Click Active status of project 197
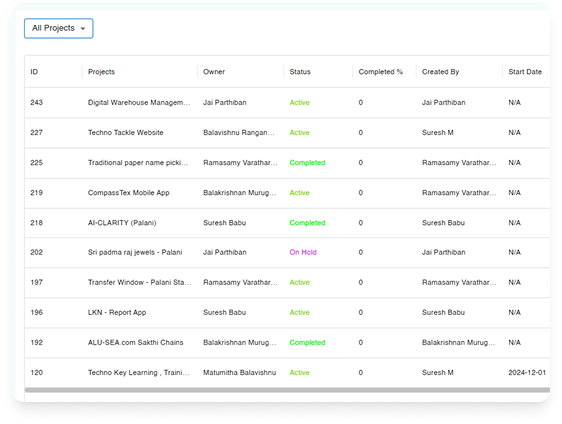The width and height of the screenshot is (562, 424). [x=300, y=282]
